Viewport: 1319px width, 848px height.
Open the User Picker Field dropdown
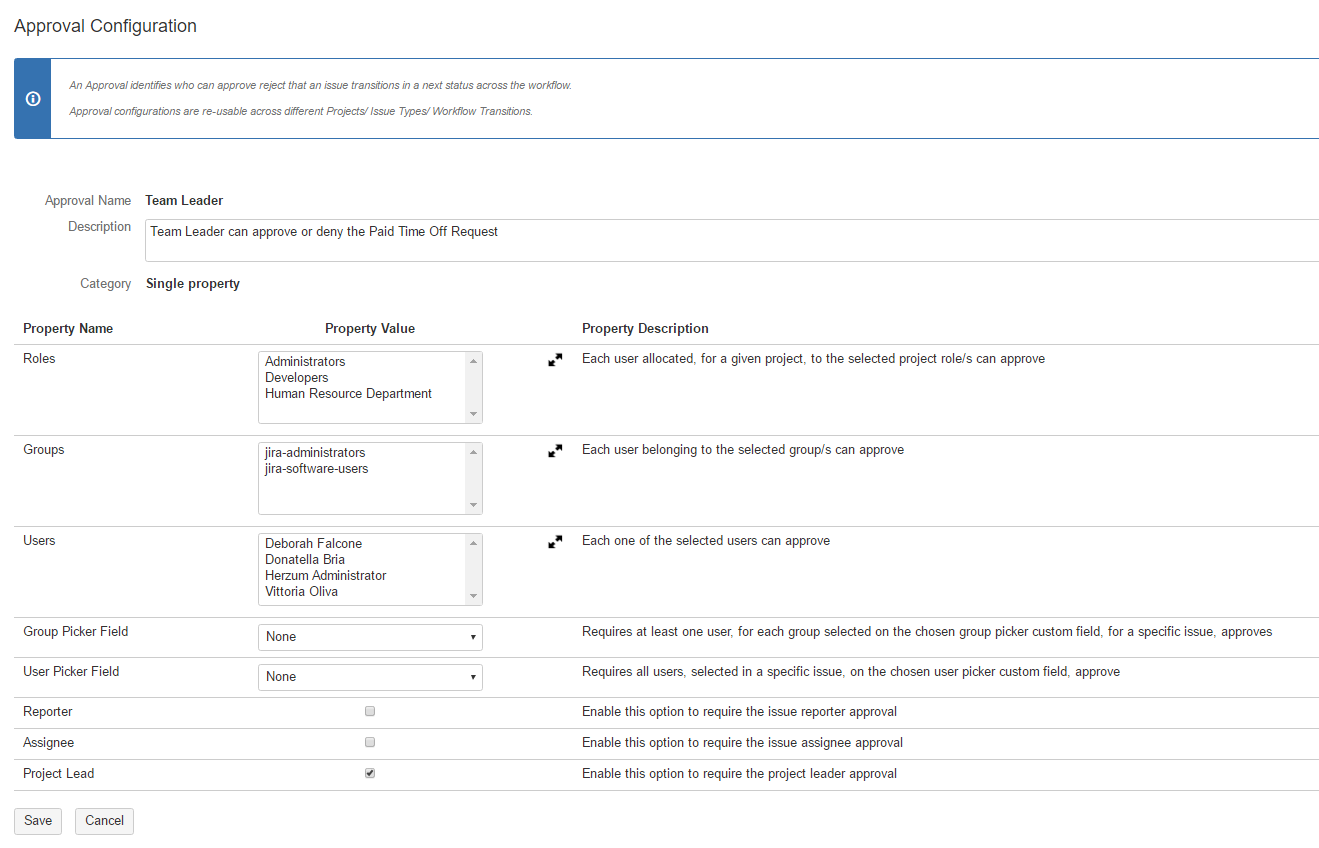[370, 677]
